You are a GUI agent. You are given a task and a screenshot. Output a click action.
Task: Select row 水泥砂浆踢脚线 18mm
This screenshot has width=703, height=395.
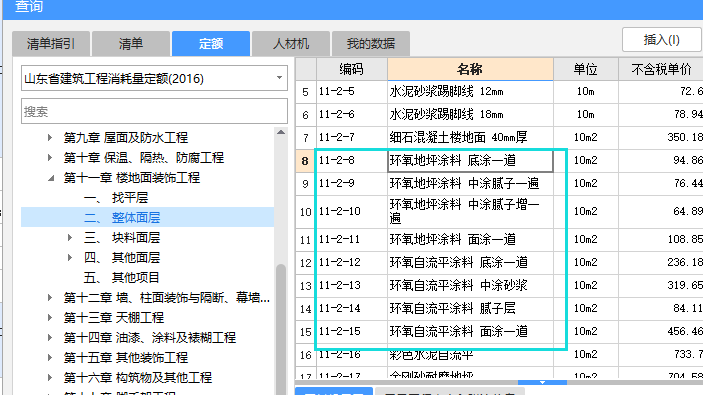point(499,115)
